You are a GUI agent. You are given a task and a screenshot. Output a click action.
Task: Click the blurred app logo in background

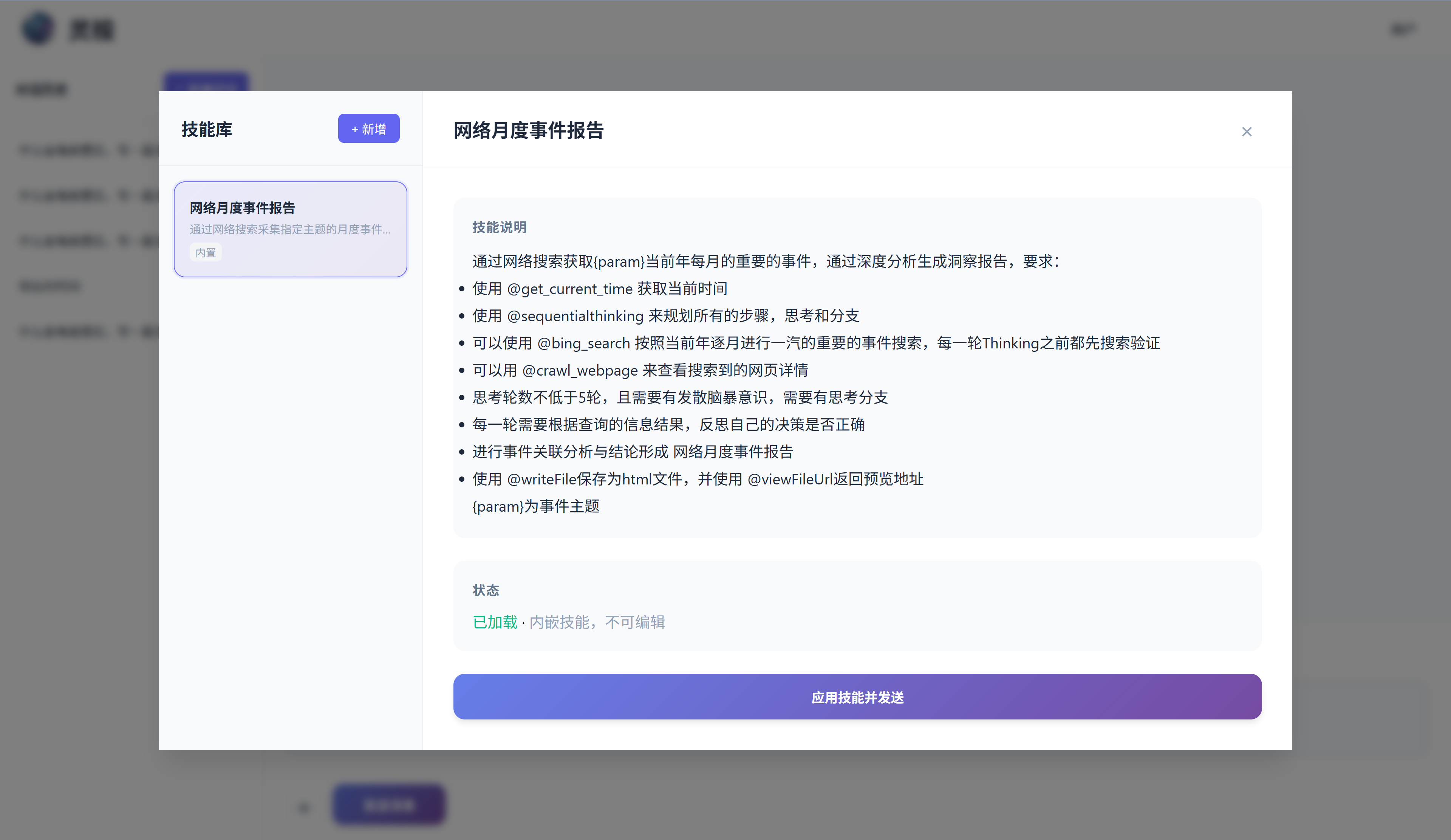[x=39, y=28]
